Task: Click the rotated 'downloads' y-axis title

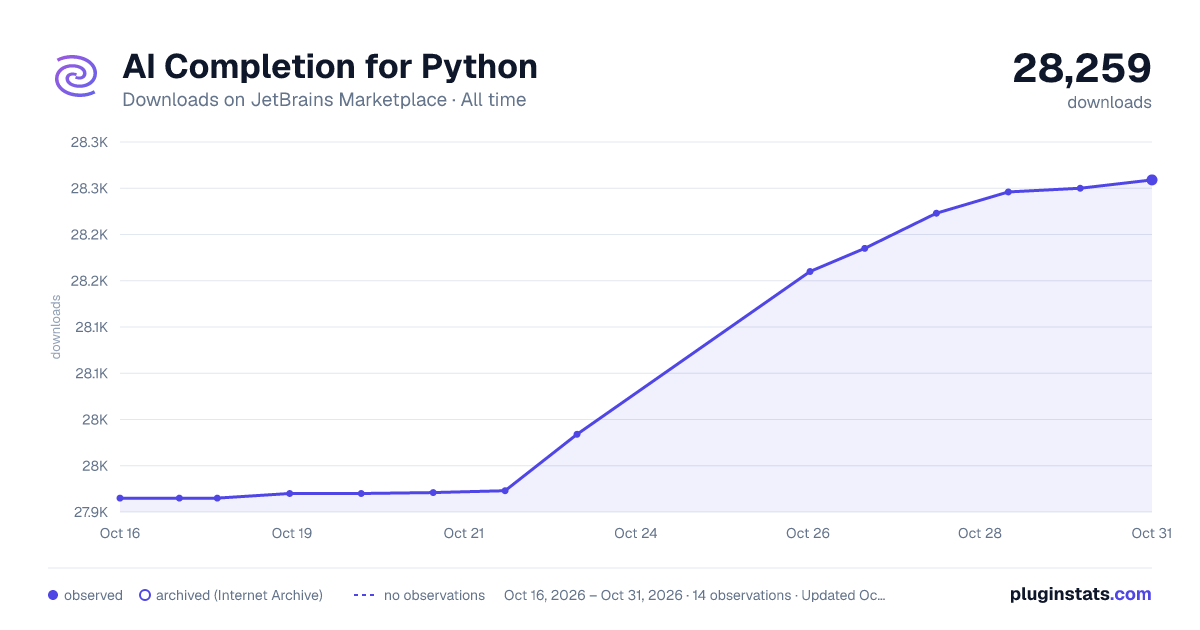Action: tap(56, 327)
